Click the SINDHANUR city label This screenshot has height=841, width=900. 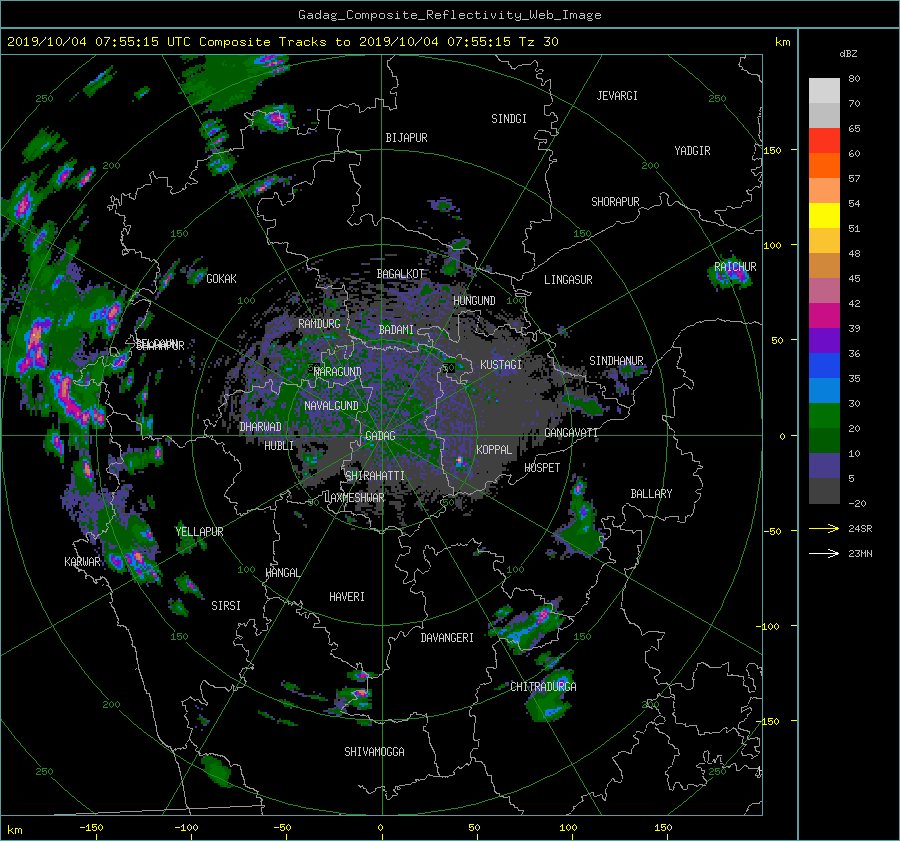[616, 361]
